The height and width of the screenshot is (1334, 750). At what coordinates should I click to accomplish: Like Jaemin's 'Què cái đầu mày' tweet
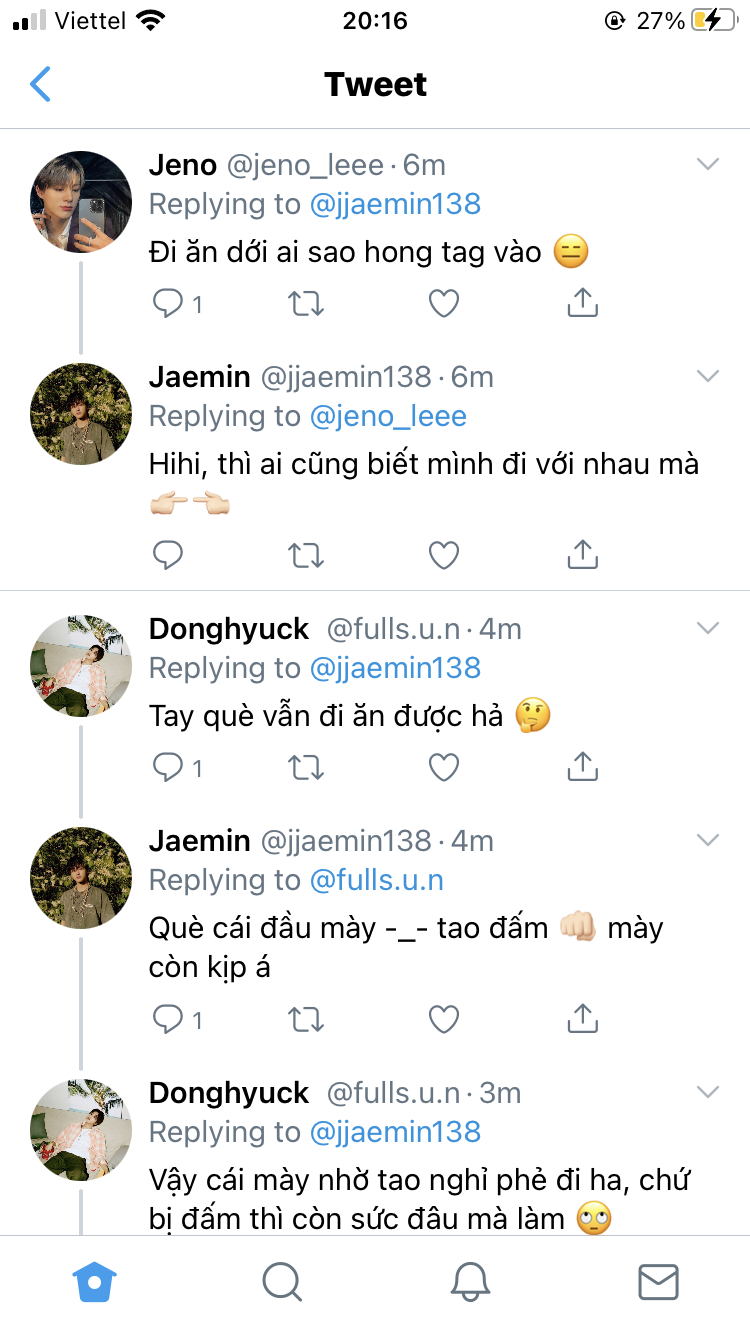pos(444,1019)
